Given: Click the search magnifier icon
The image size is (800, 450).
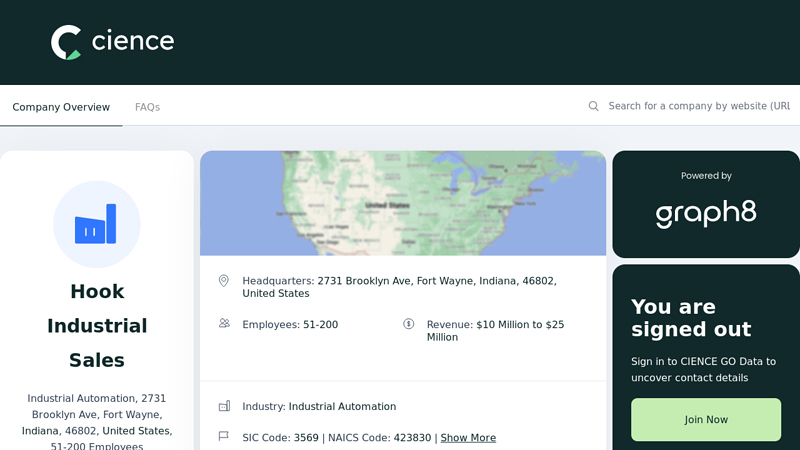Looking at the screenshot, I should coord(593,106).
